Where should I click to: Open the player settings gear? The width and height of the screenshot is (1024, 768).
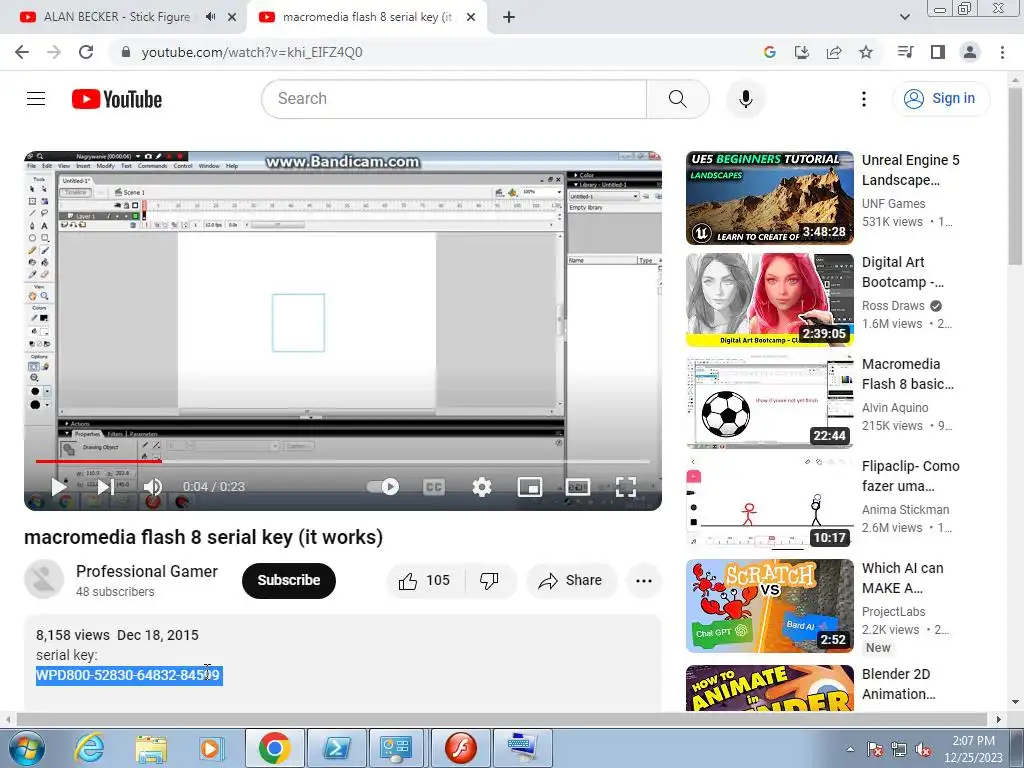click(482, 487)
